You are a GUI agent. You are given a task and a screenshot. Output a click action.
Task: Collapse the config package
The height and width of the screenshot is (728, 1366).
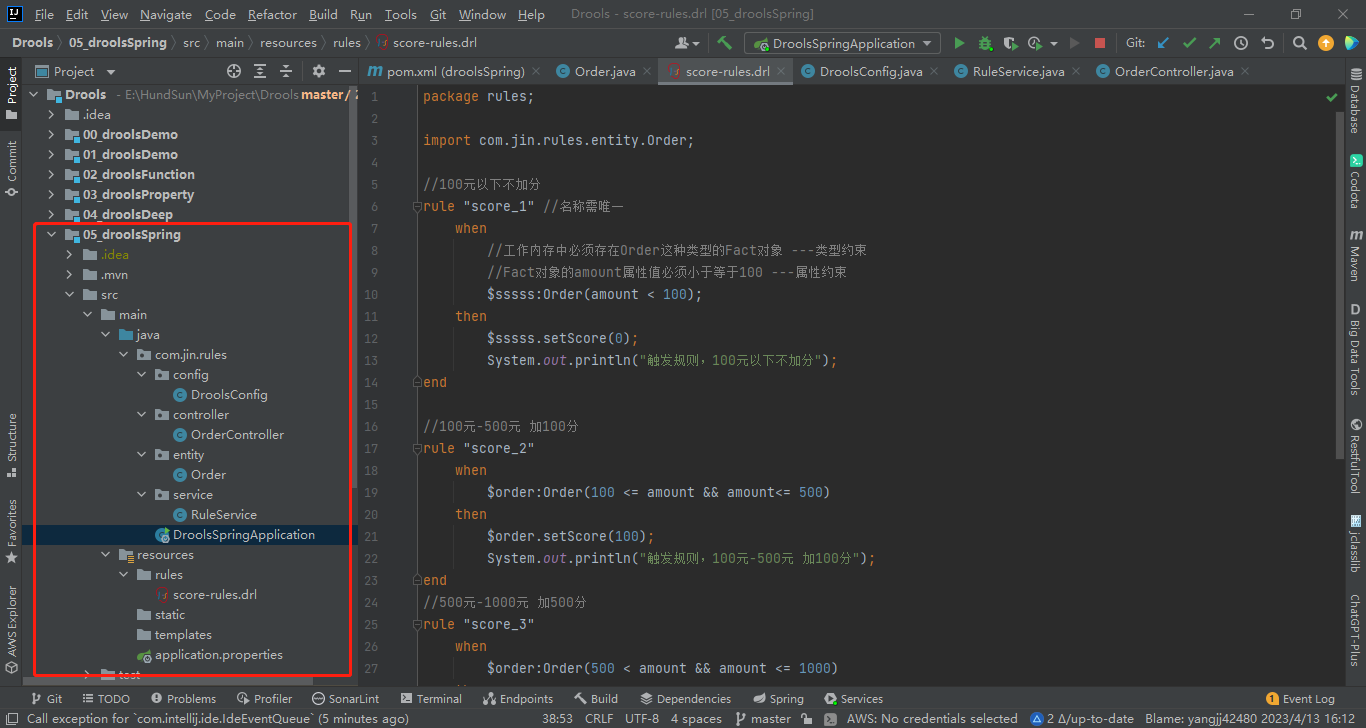[x=142, y=375]
